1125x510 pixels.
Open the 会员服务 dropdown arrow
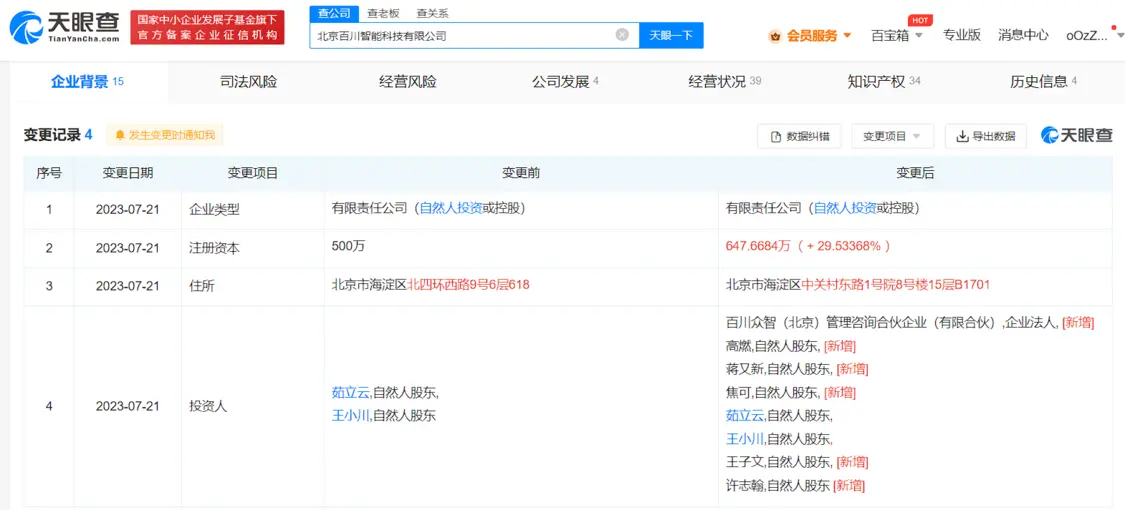[x=847, y=35]
